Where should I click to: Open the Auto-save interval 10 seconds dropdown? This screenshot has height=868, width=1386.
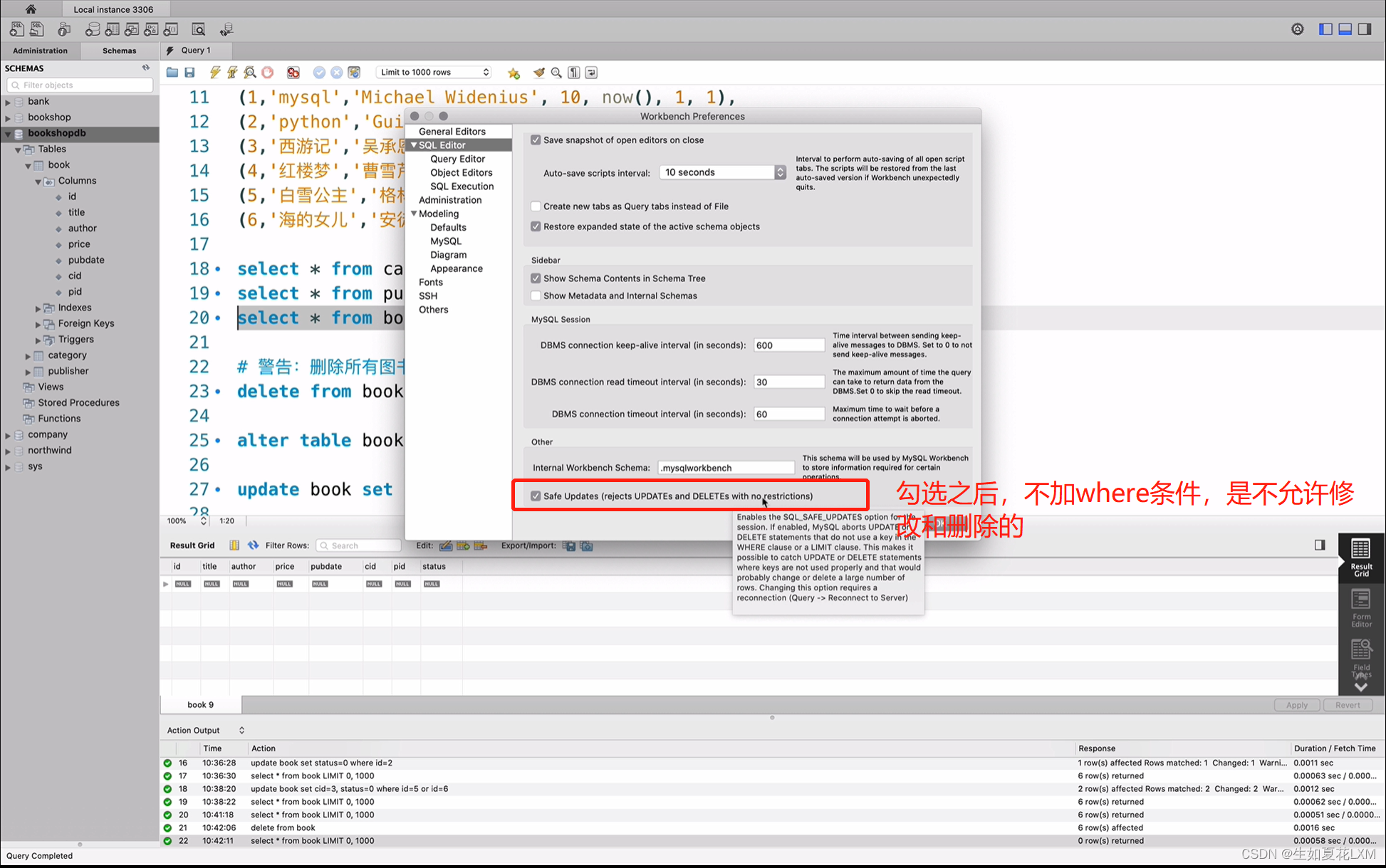[722, 172]
